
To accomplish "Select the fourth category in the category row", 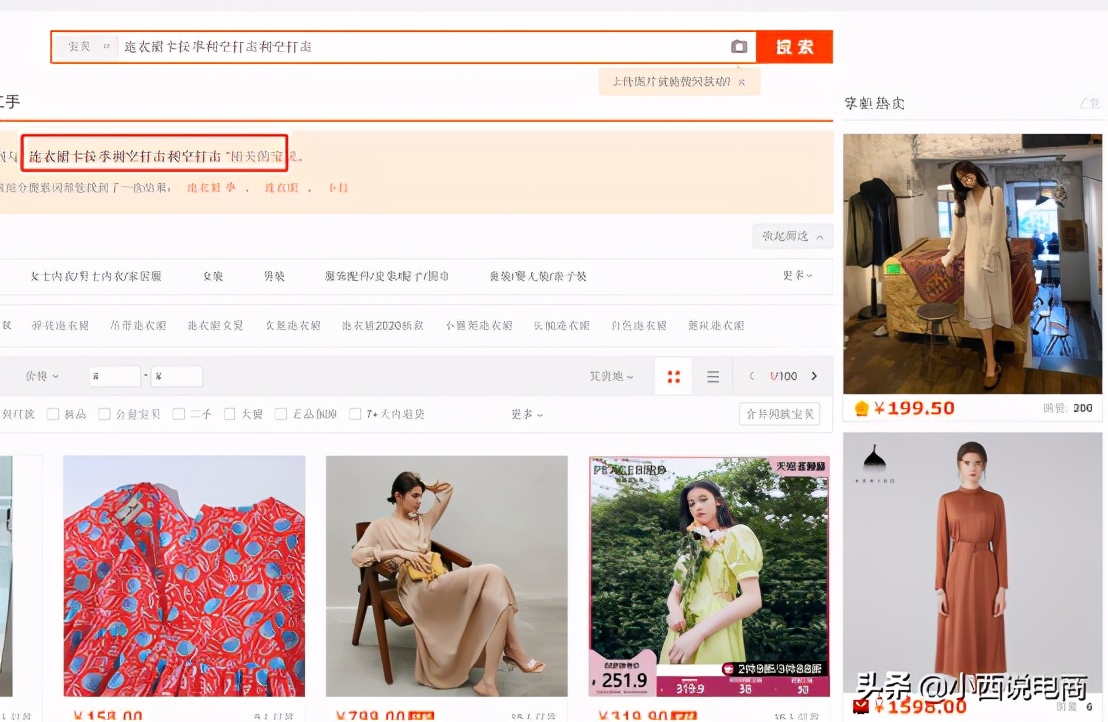I will coord(387,276).
